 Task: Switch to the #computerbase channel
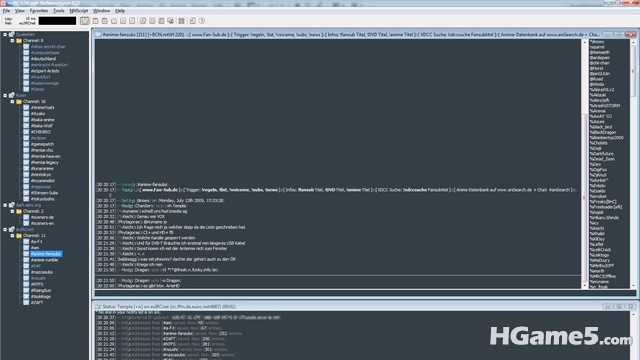pyautogui.click(x=45, y=53)
